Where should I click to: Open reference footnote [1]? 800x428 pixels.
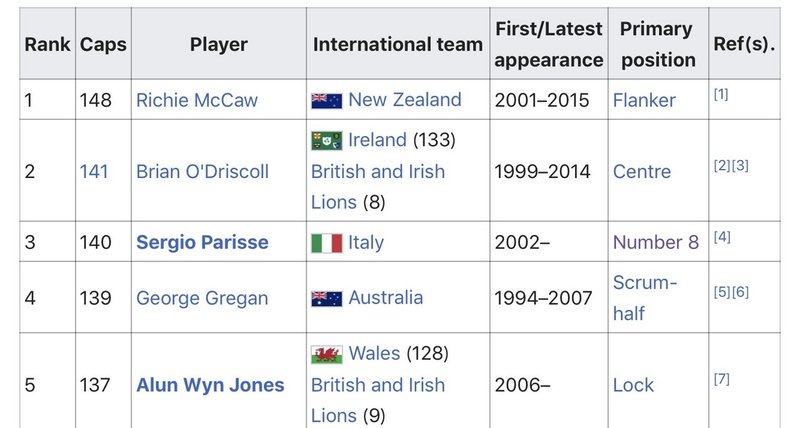pyautogui.click(x=721, y=94)
